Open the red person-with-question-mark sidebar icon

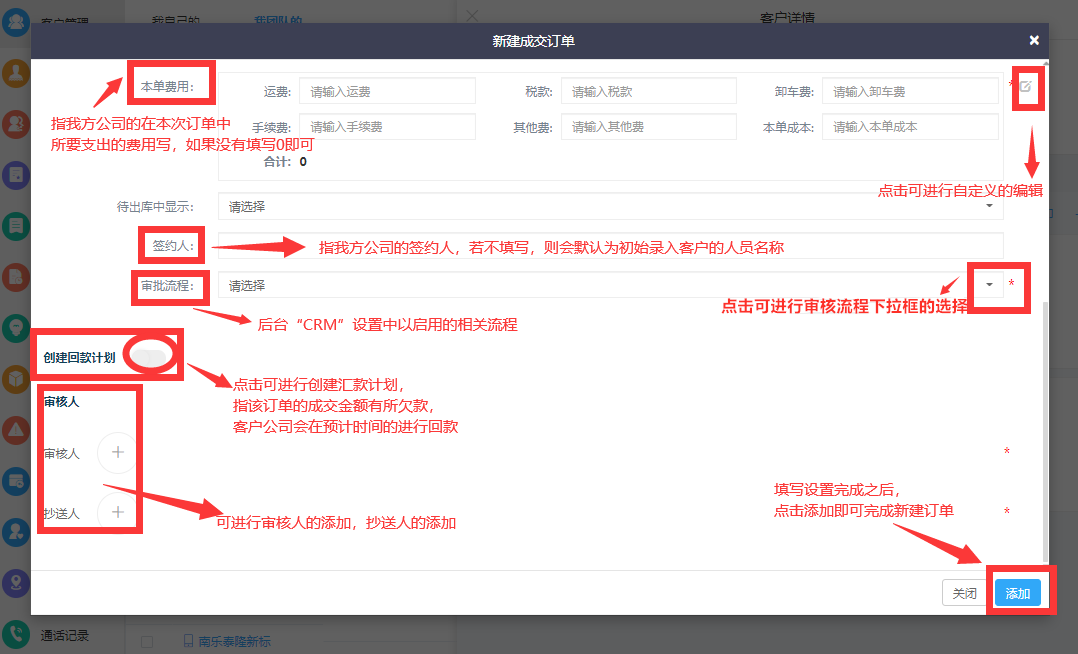point(15,124)
